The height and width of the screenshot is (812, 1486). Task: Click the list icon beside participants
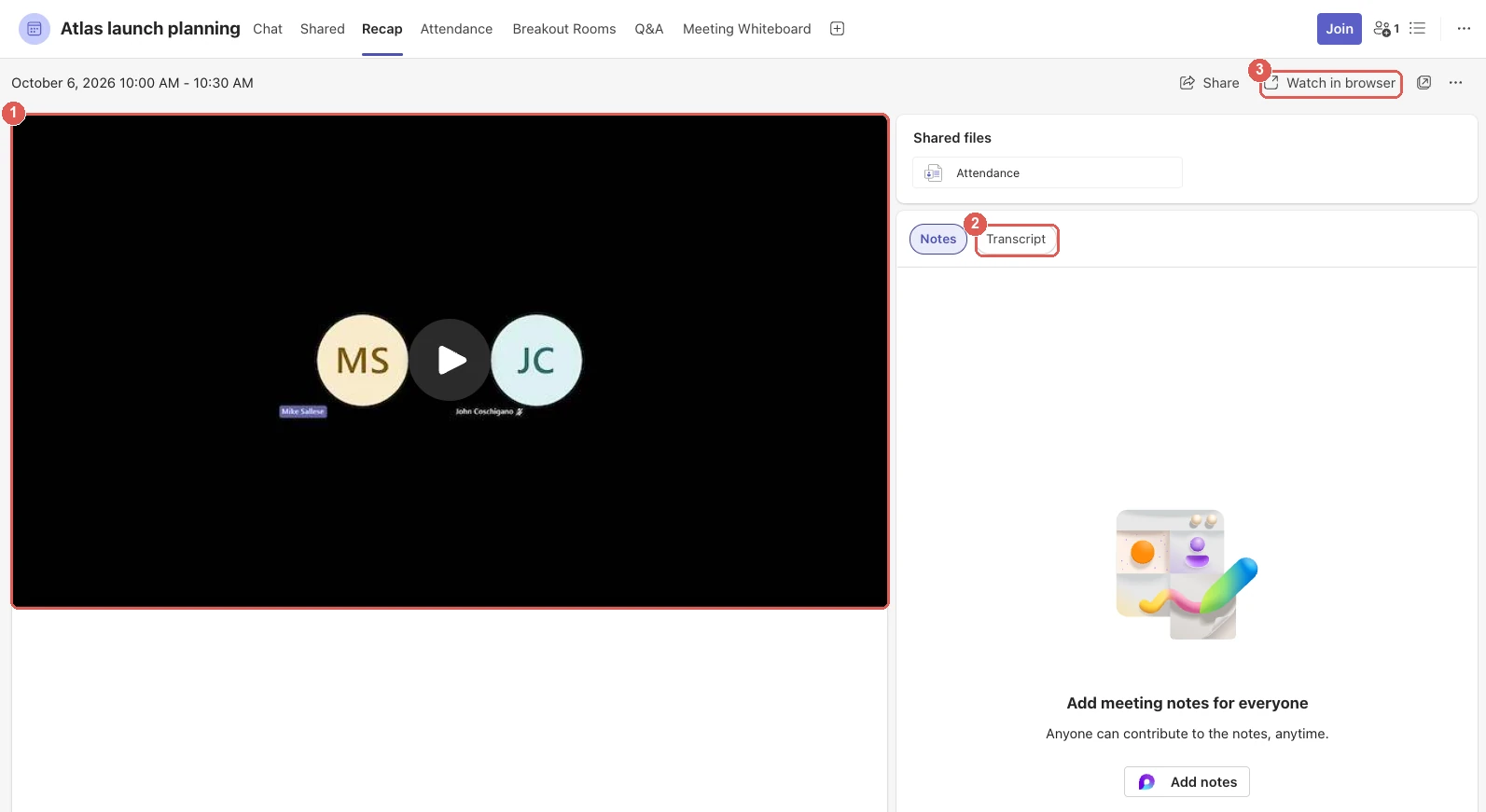pyautogui.click(x=1418, y=29)
